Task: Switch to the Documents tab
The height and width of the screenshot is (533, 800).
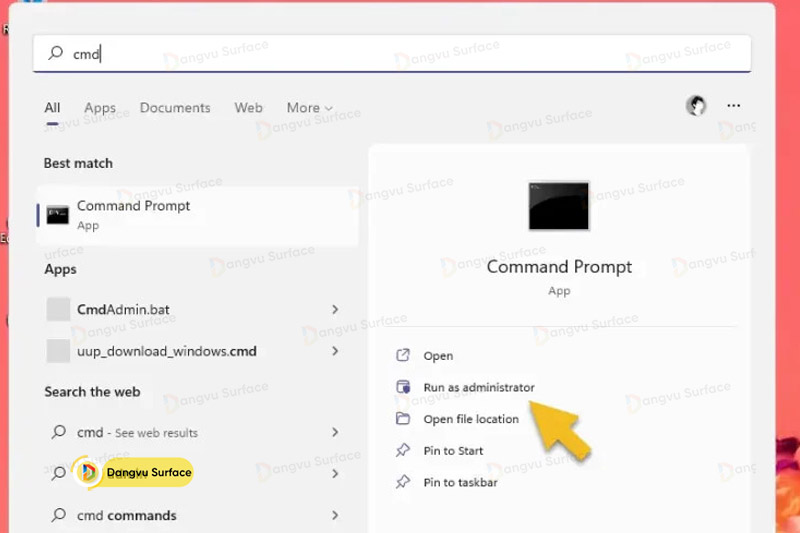Action: [175, 108]
